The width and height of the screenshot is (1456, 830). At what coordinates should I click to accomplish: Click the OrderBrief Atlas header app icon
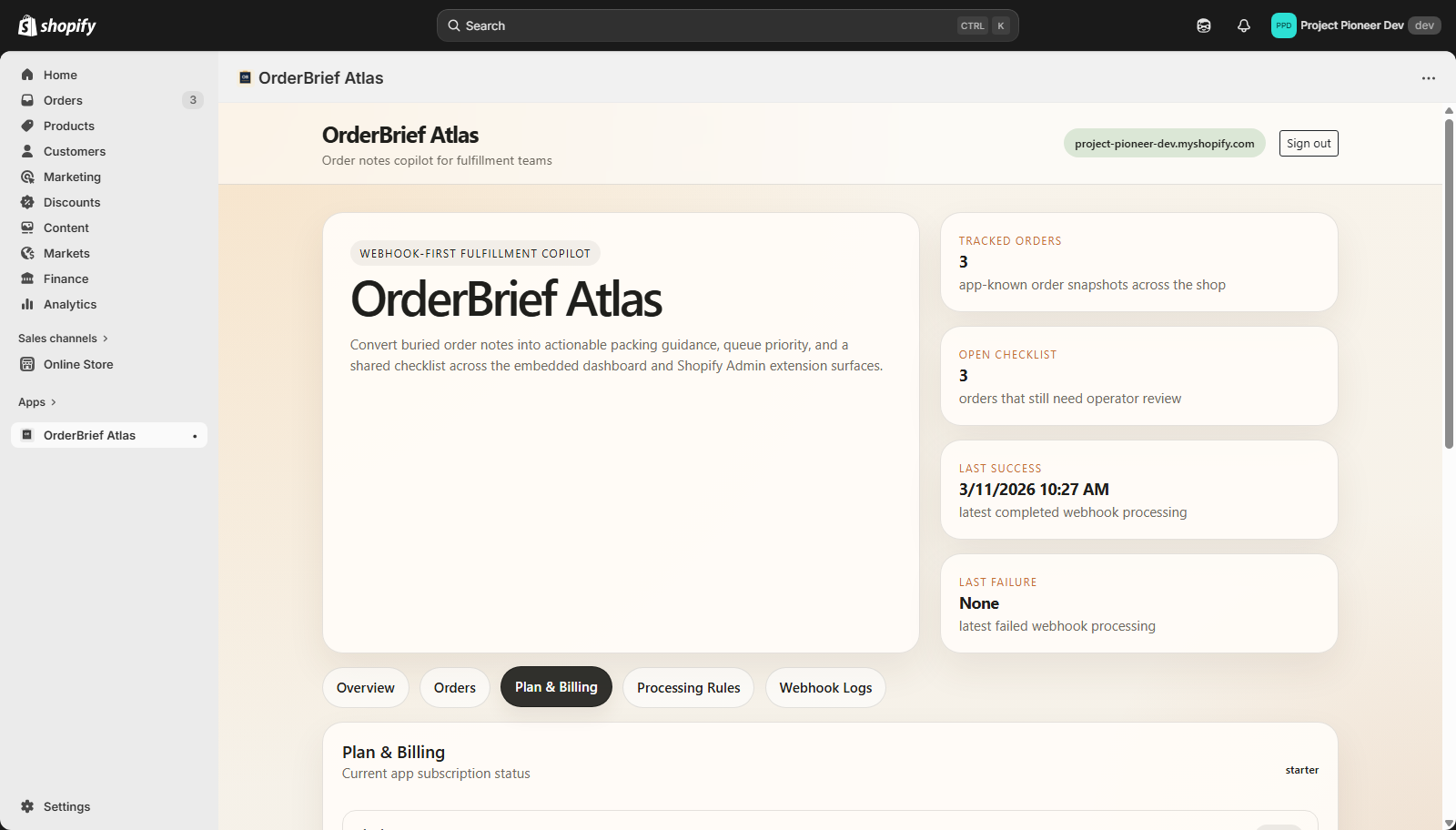pos(245,77)
